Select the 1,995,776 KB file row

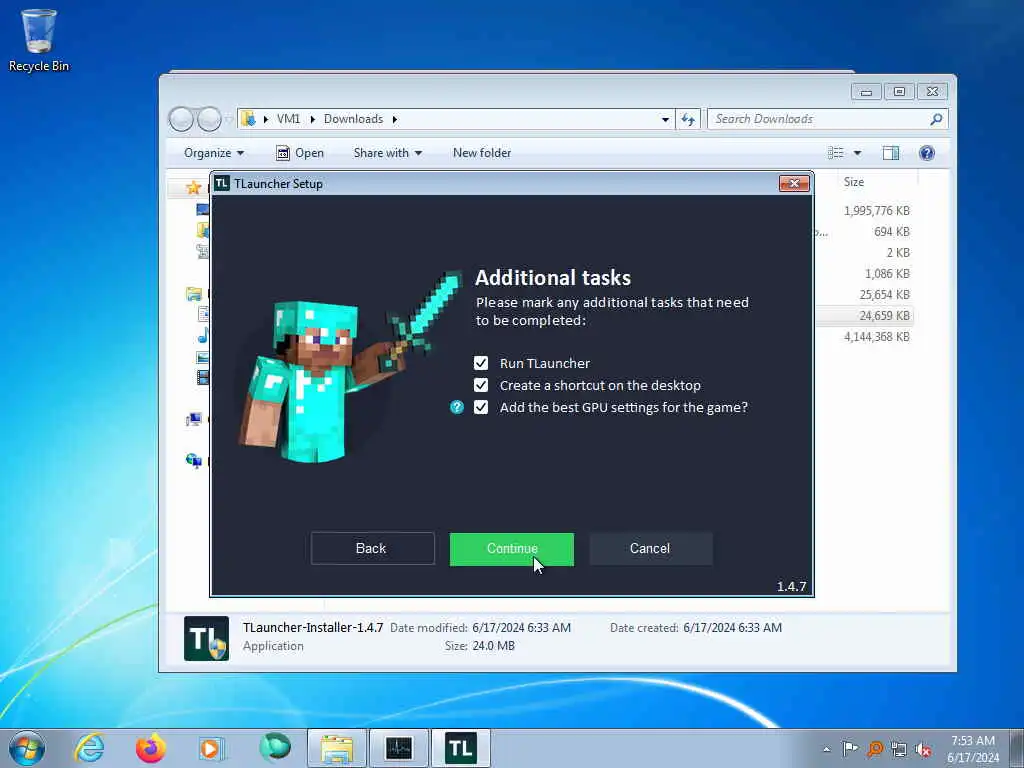(876, 211)
